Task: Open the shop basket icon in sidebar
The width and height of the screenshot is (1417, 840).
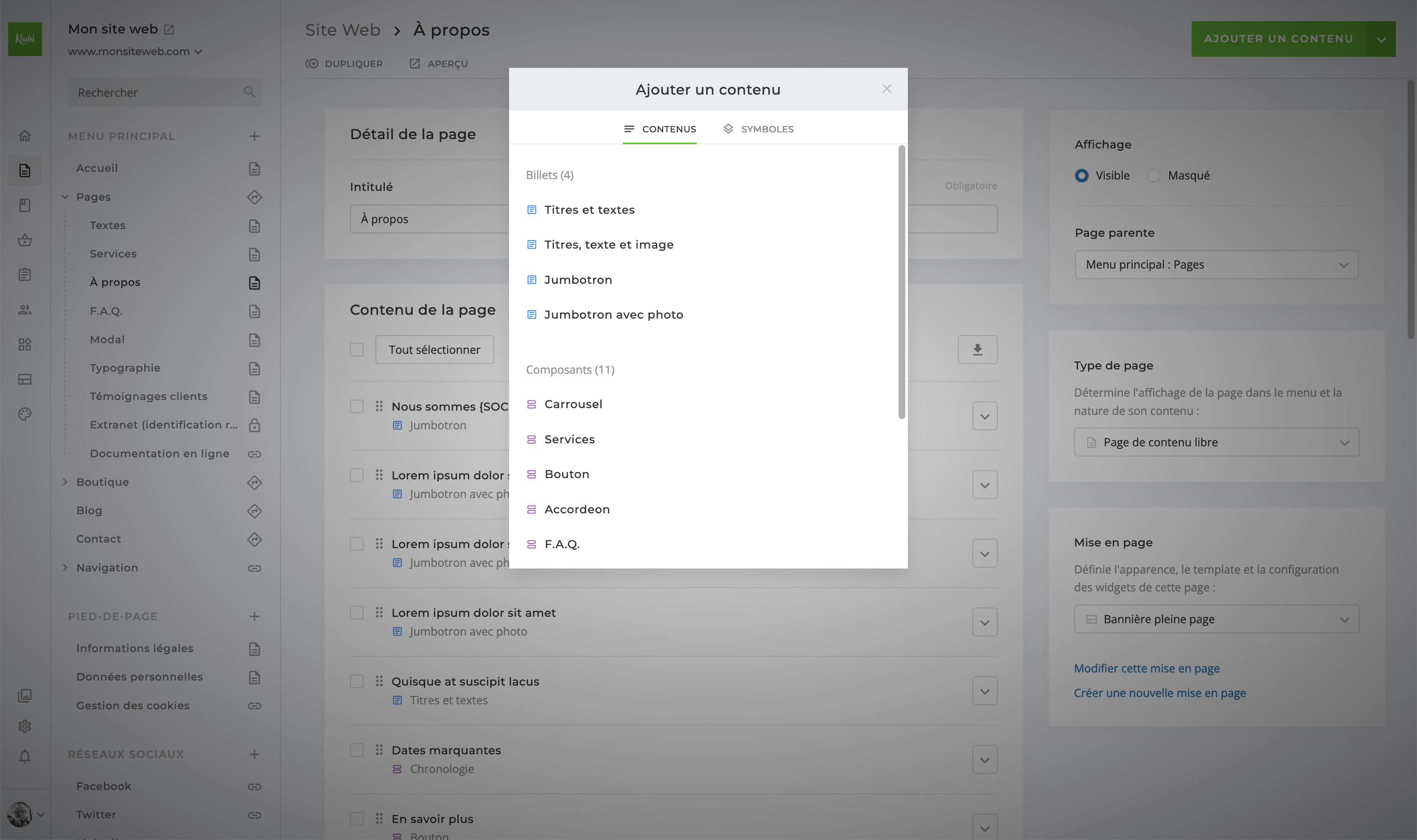Action: pyautogui.click(x=24, y=240)
